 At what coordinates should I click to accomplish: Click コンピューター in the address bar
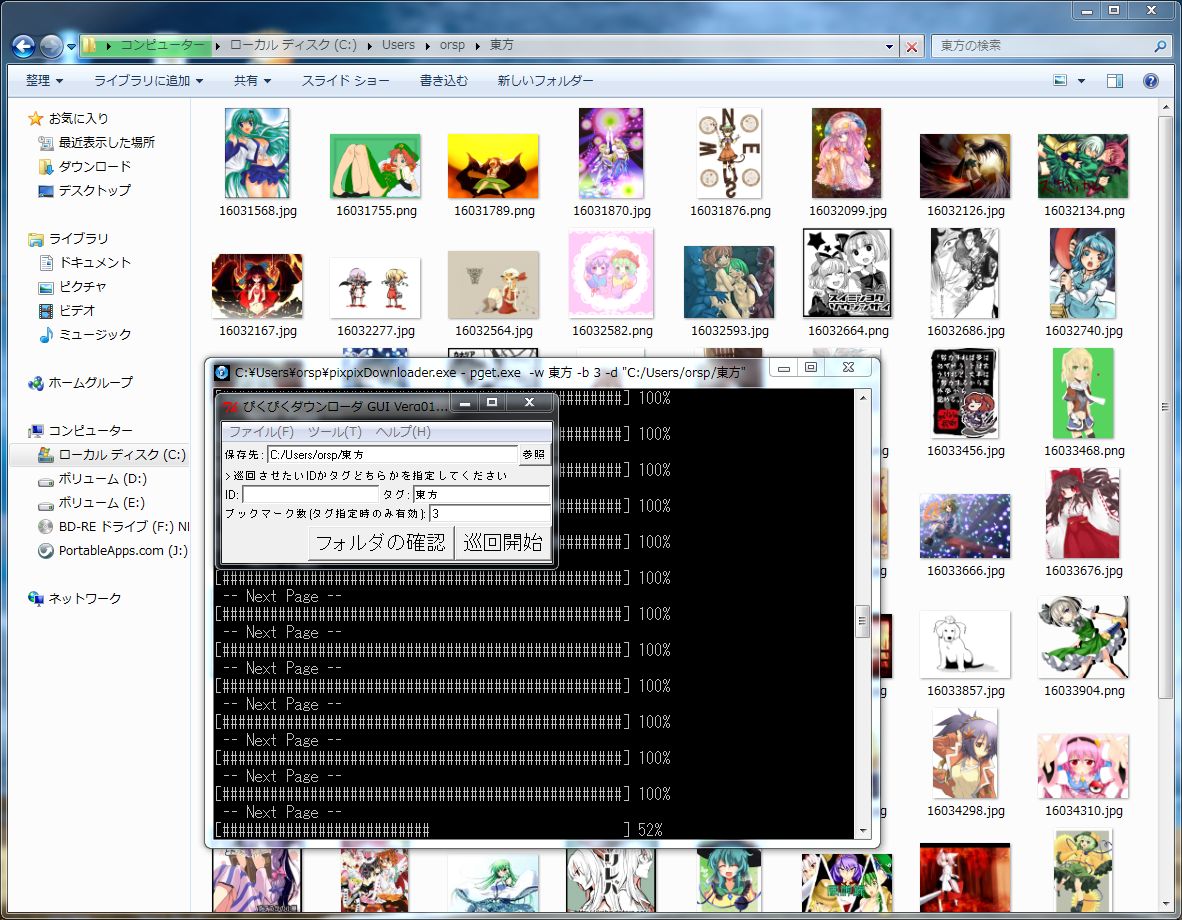(162, 45)
